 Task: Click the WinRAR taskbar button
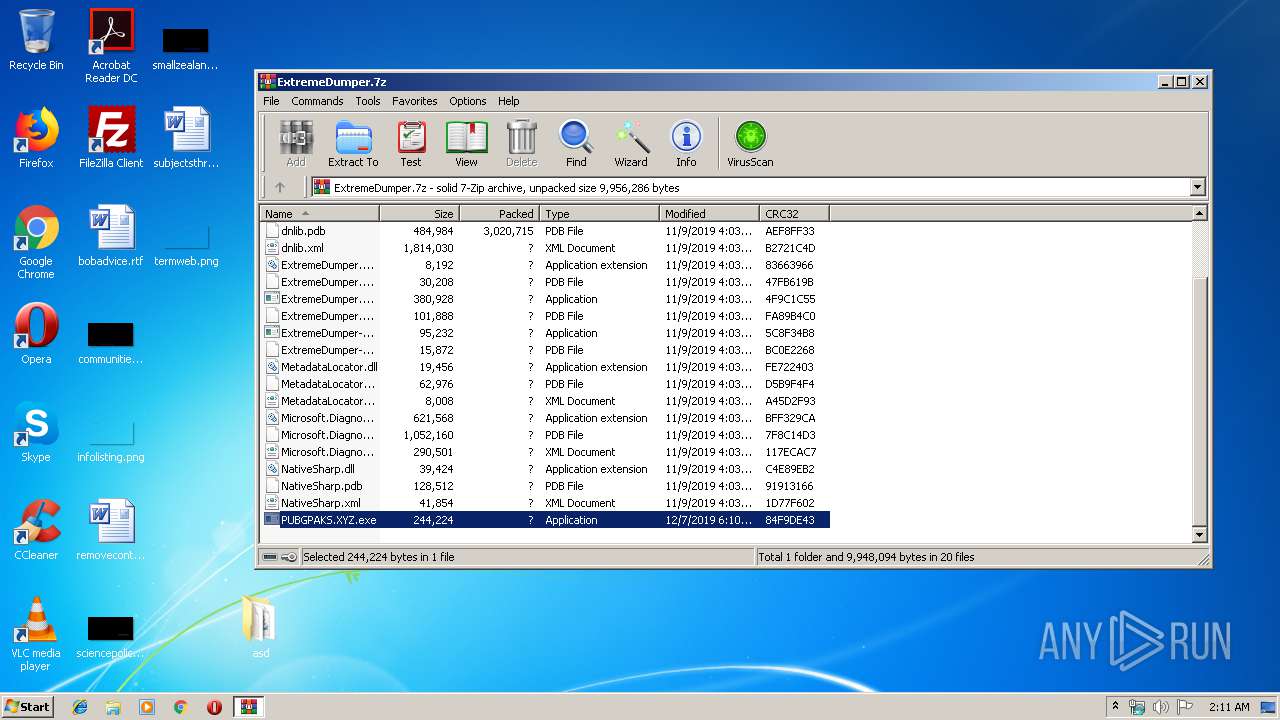pos(248,707)
